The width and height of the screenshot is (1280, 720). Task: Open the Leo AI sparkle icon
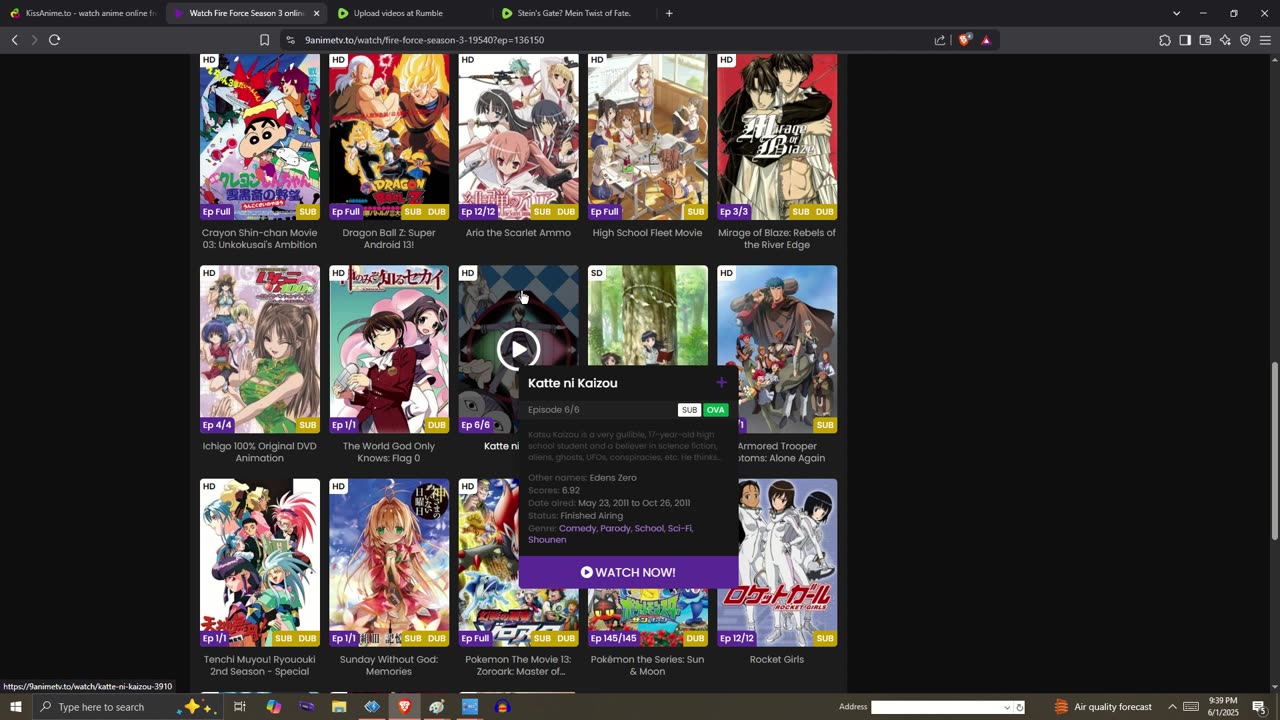pos(1225,40)
